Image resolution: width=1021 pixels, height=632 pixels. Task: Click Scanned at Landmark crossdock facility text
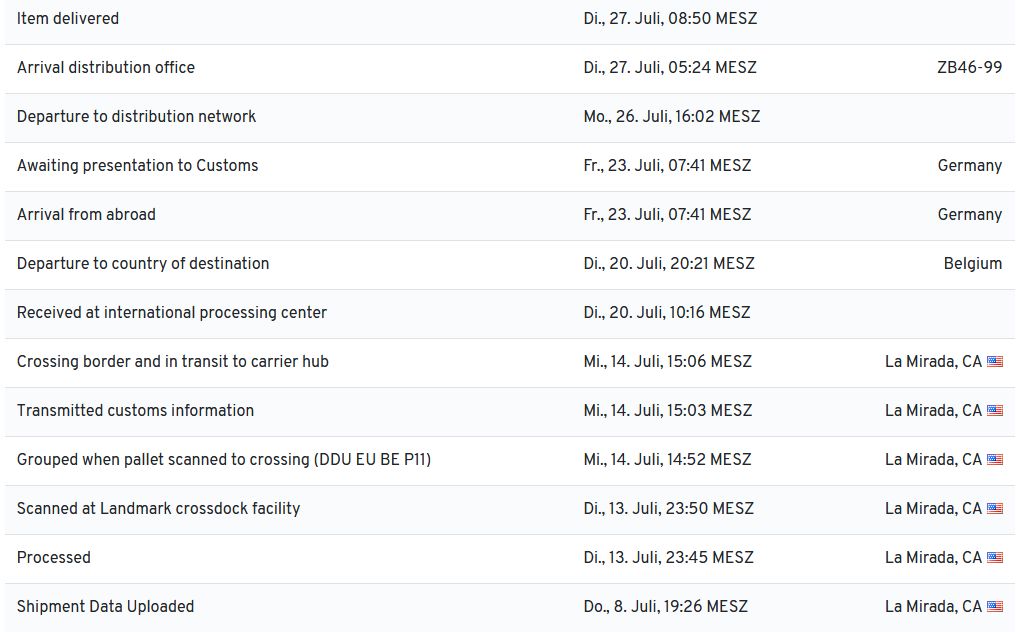click(x=158, y=509)
